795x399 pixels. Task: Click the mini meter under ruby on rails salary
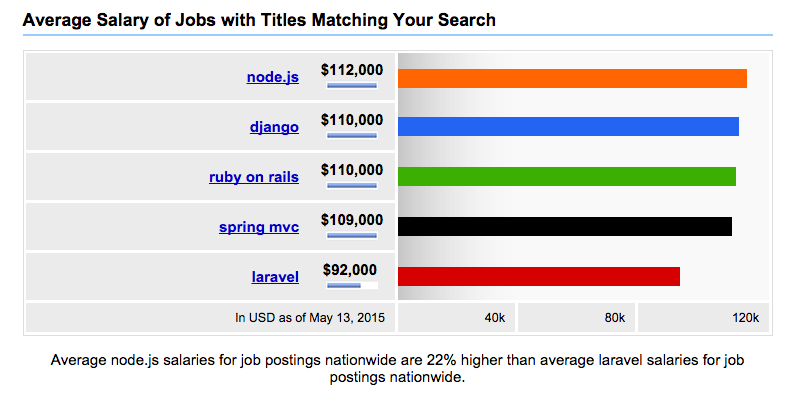coord(352,186)
